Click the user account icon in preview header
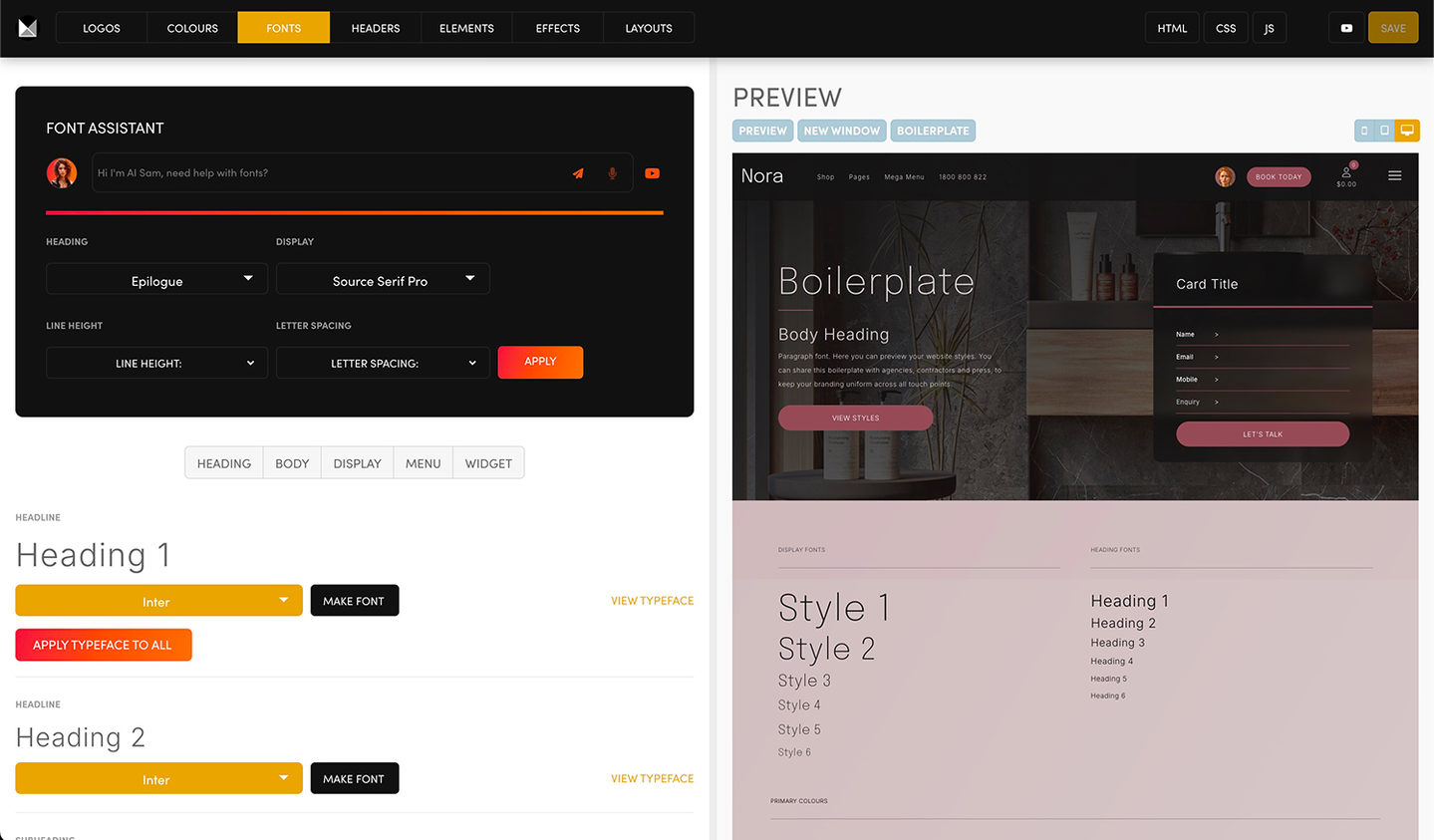Viewport: 1434px width, 840px height. click(1346, 173)
